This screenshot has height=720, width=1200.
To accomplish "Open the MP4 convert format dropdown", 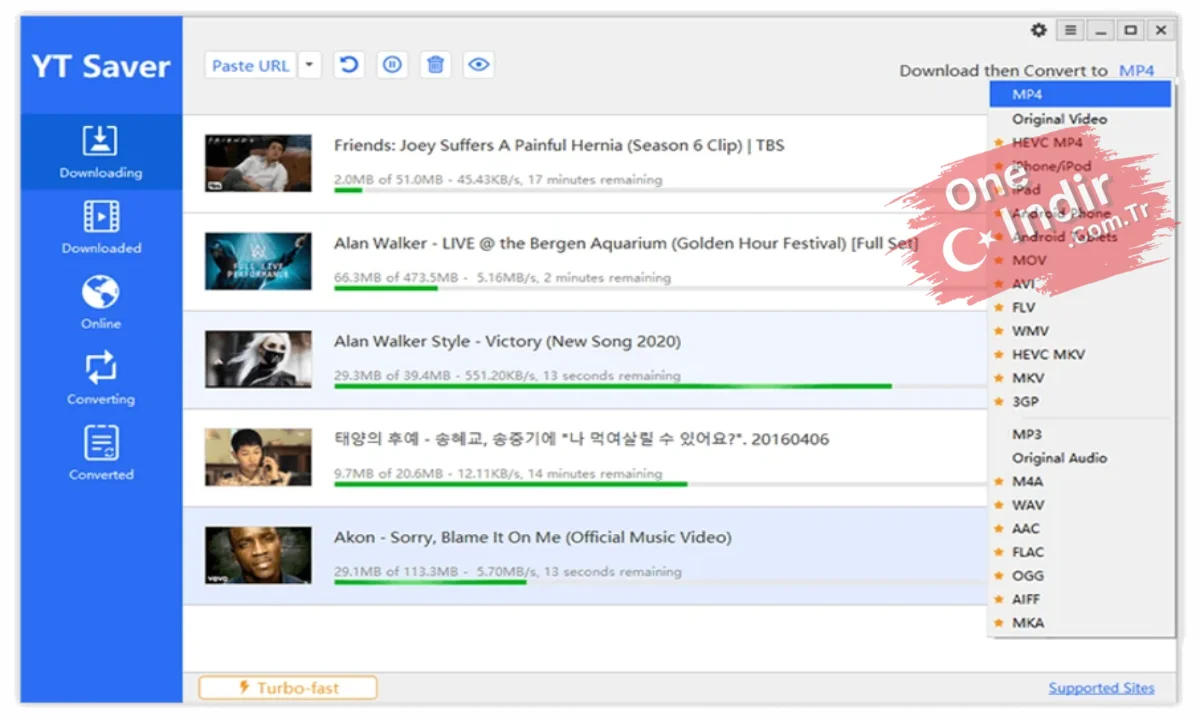I will pyautogui.click(x=1136, y=70).
